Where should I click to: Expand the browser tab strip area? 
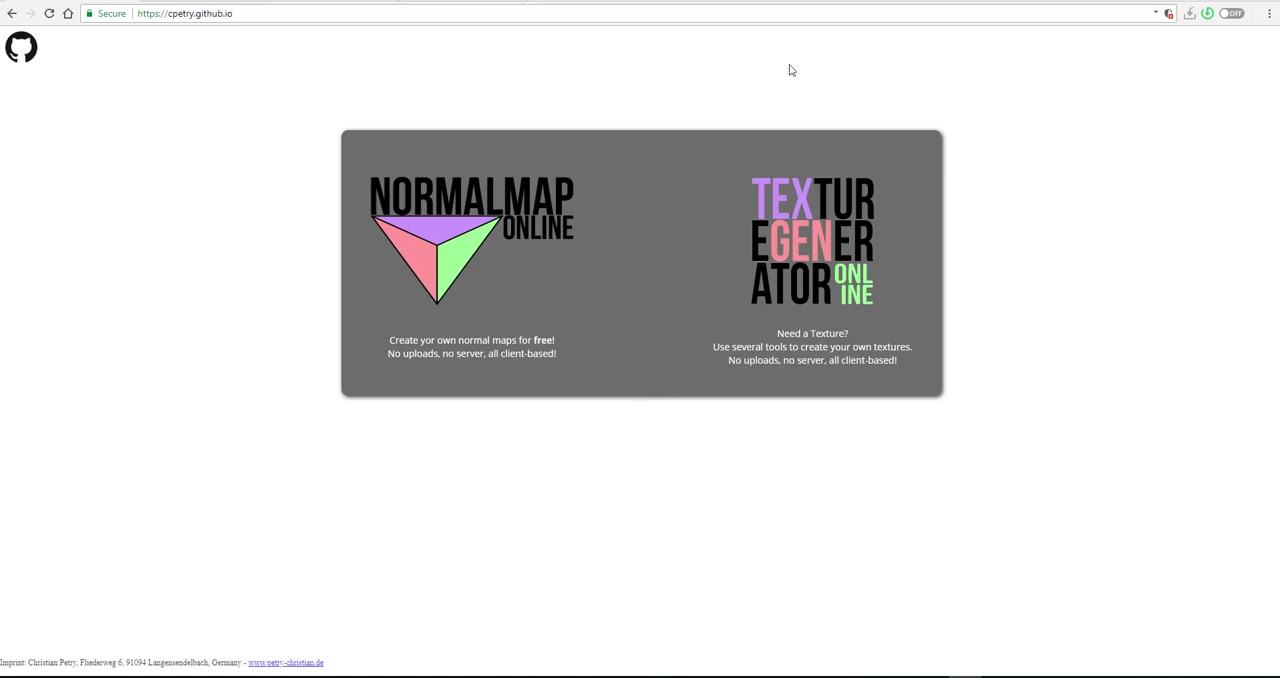tap(640, 2)
